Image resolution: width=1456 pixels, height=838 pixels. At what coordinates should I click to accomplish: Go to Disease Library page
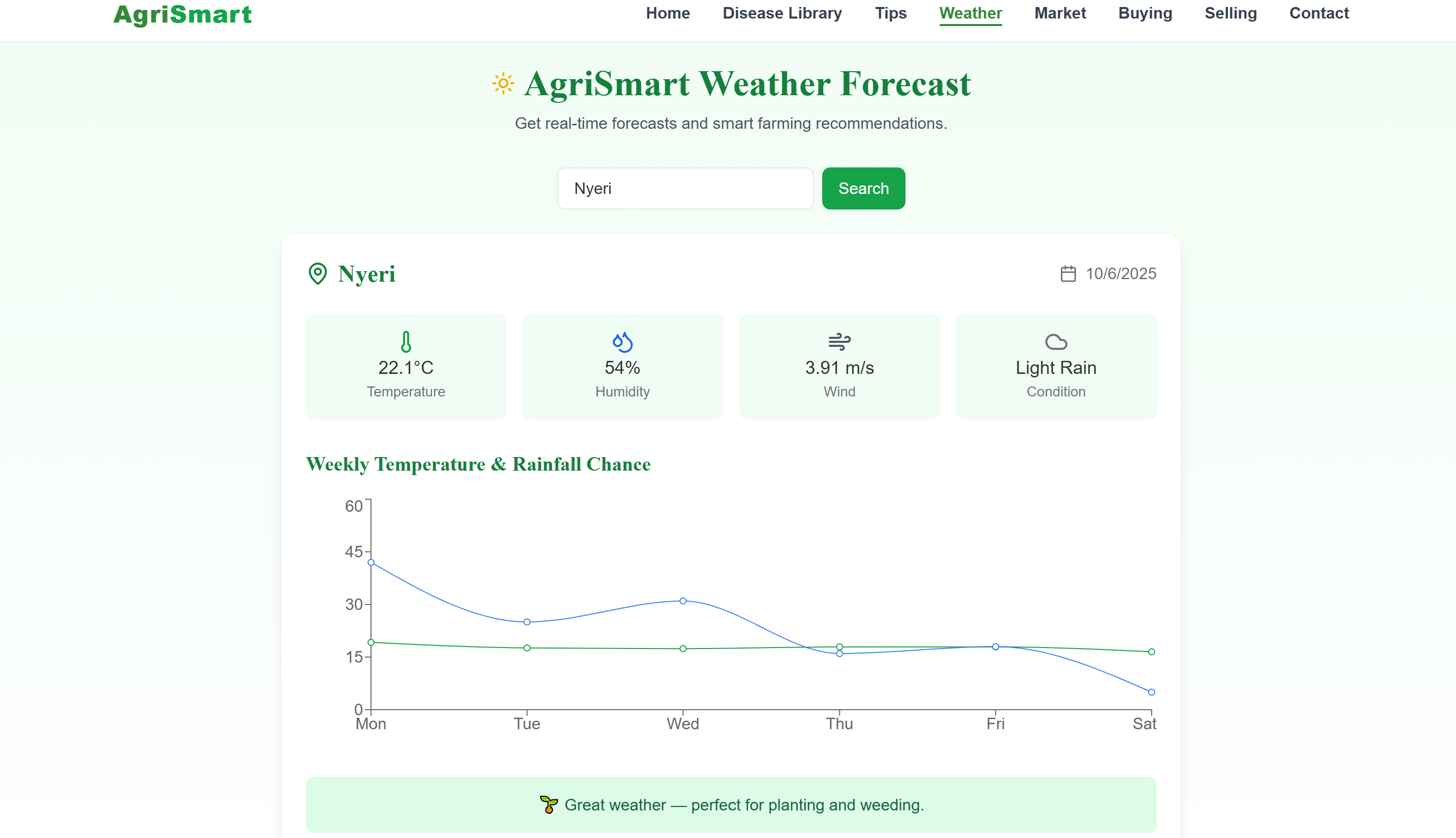783,13
